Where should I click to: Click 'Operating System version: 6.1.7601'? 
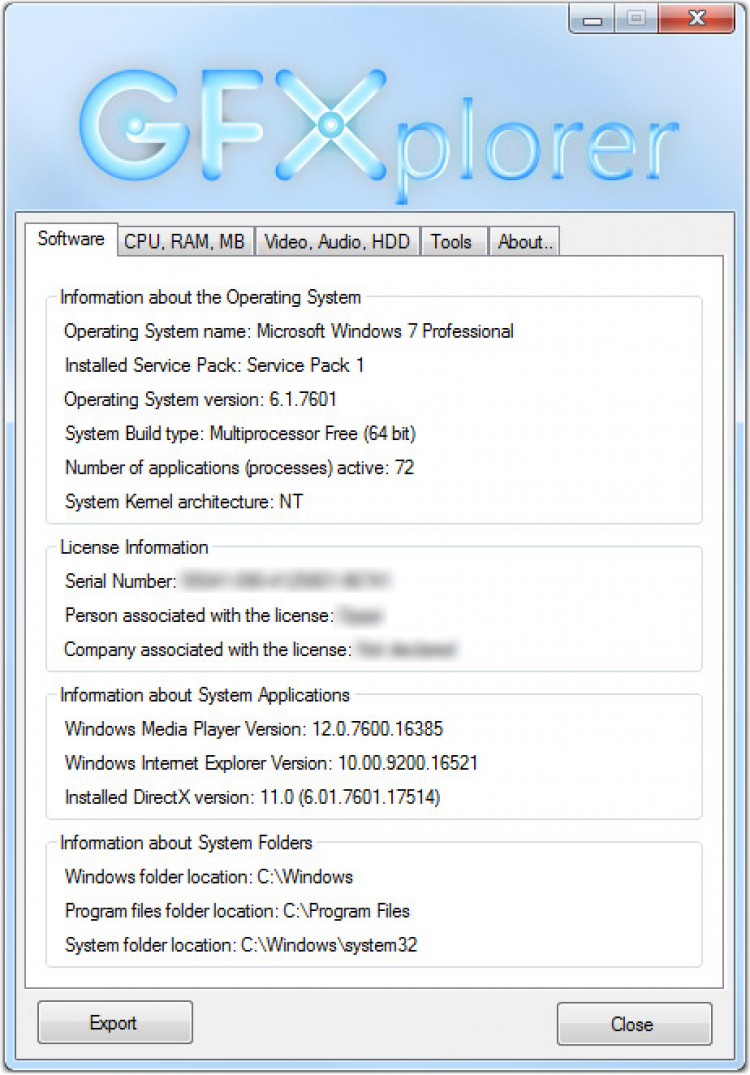(200, 399)
